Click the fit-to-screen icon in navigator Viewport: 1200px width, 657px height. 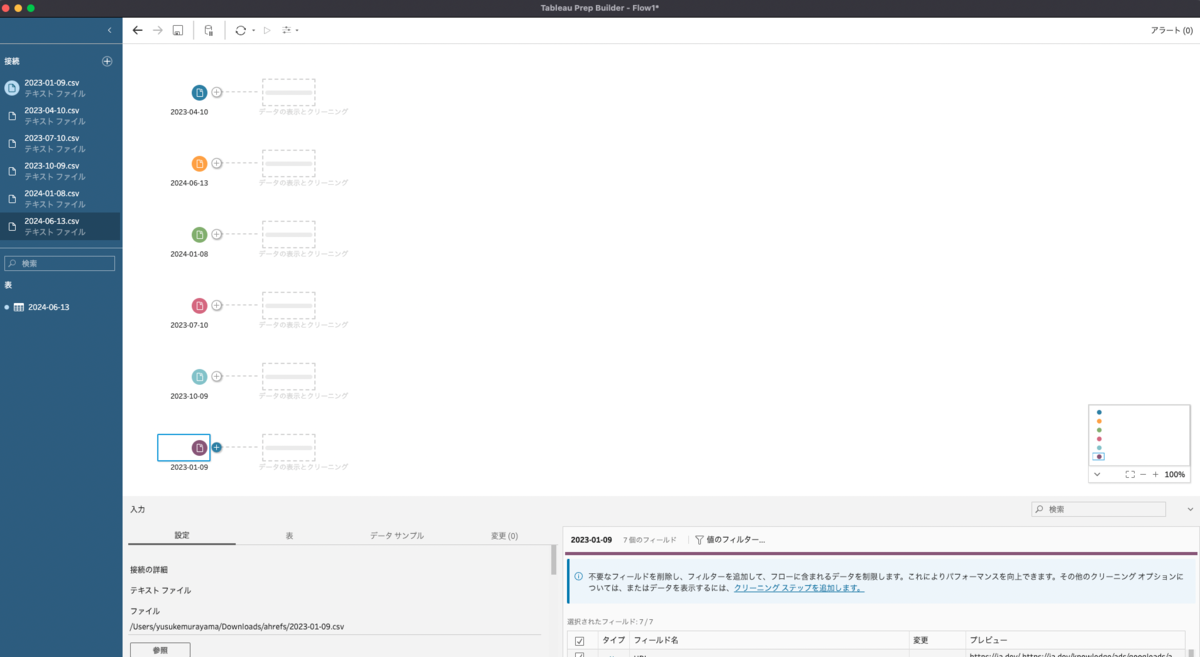coord(1129,474)
